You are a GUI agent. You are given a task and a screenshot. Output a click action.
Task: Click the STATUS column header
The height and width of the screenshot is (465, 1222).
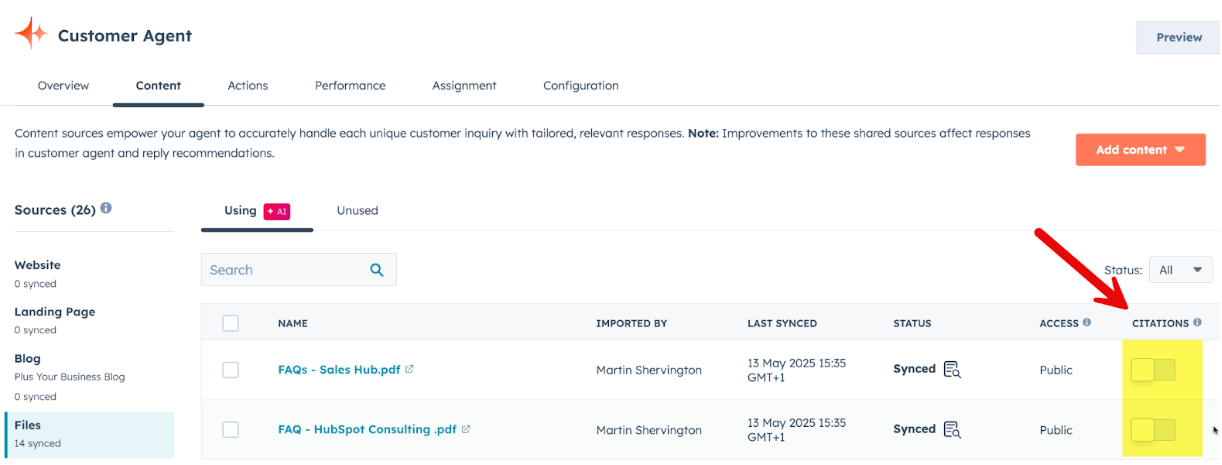pos(912,324)
